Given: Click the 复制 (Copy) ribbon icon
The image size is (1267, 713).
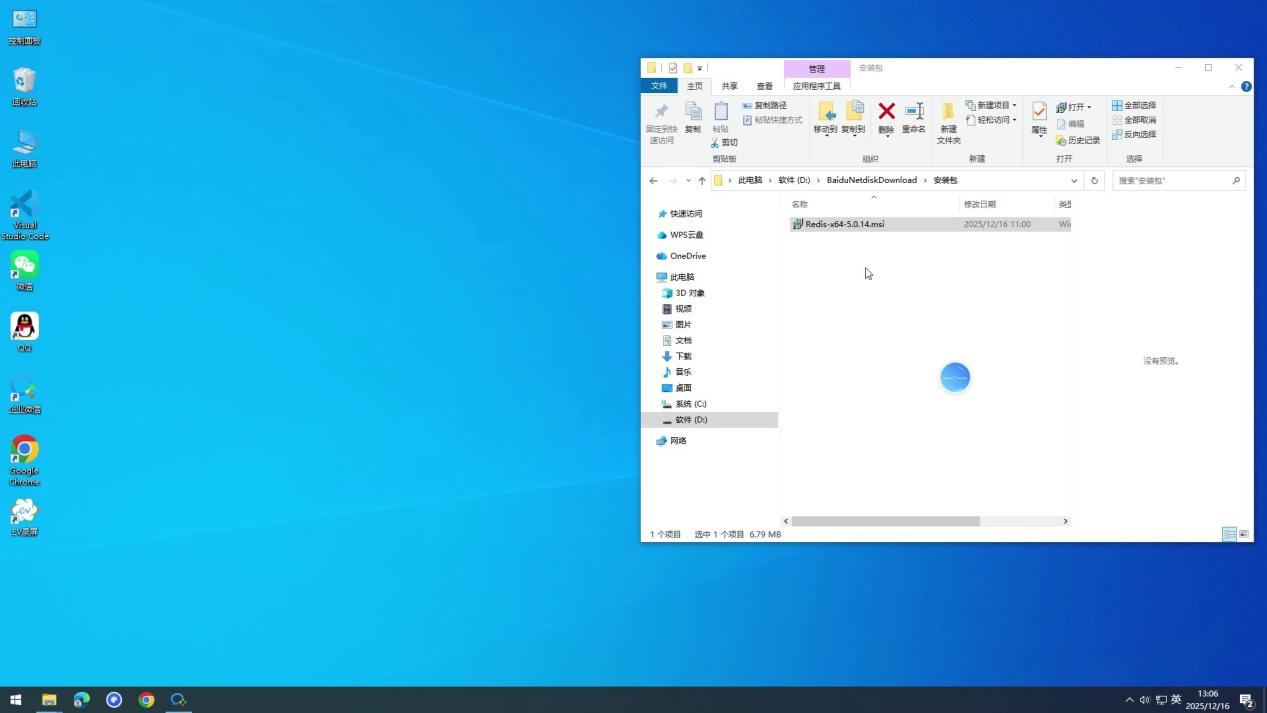Looking at the screenshot, I should click(692, 111).
